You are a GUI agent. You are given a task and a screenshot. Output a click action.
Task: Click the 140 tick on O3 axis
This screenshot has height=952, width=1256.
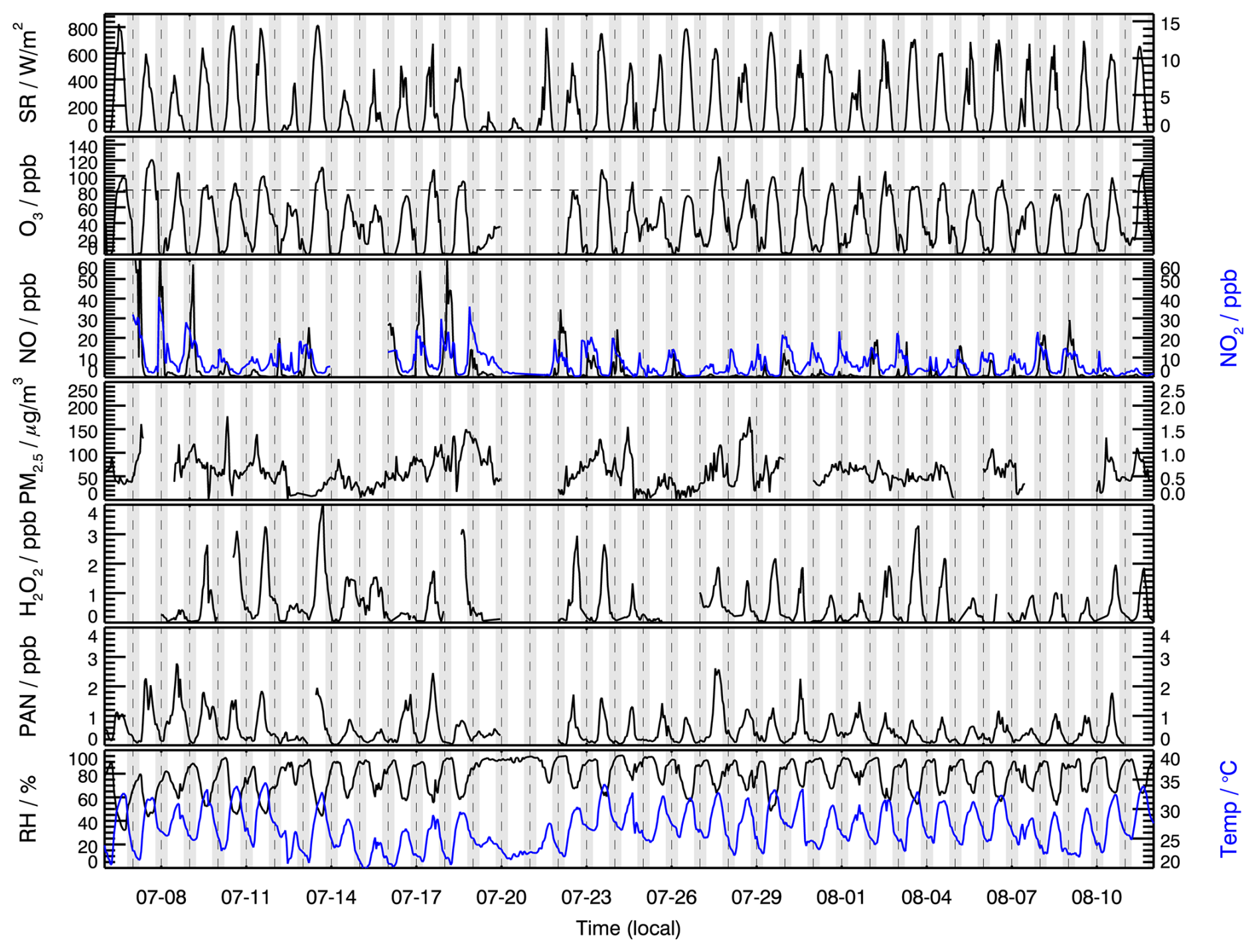(82, 147)
